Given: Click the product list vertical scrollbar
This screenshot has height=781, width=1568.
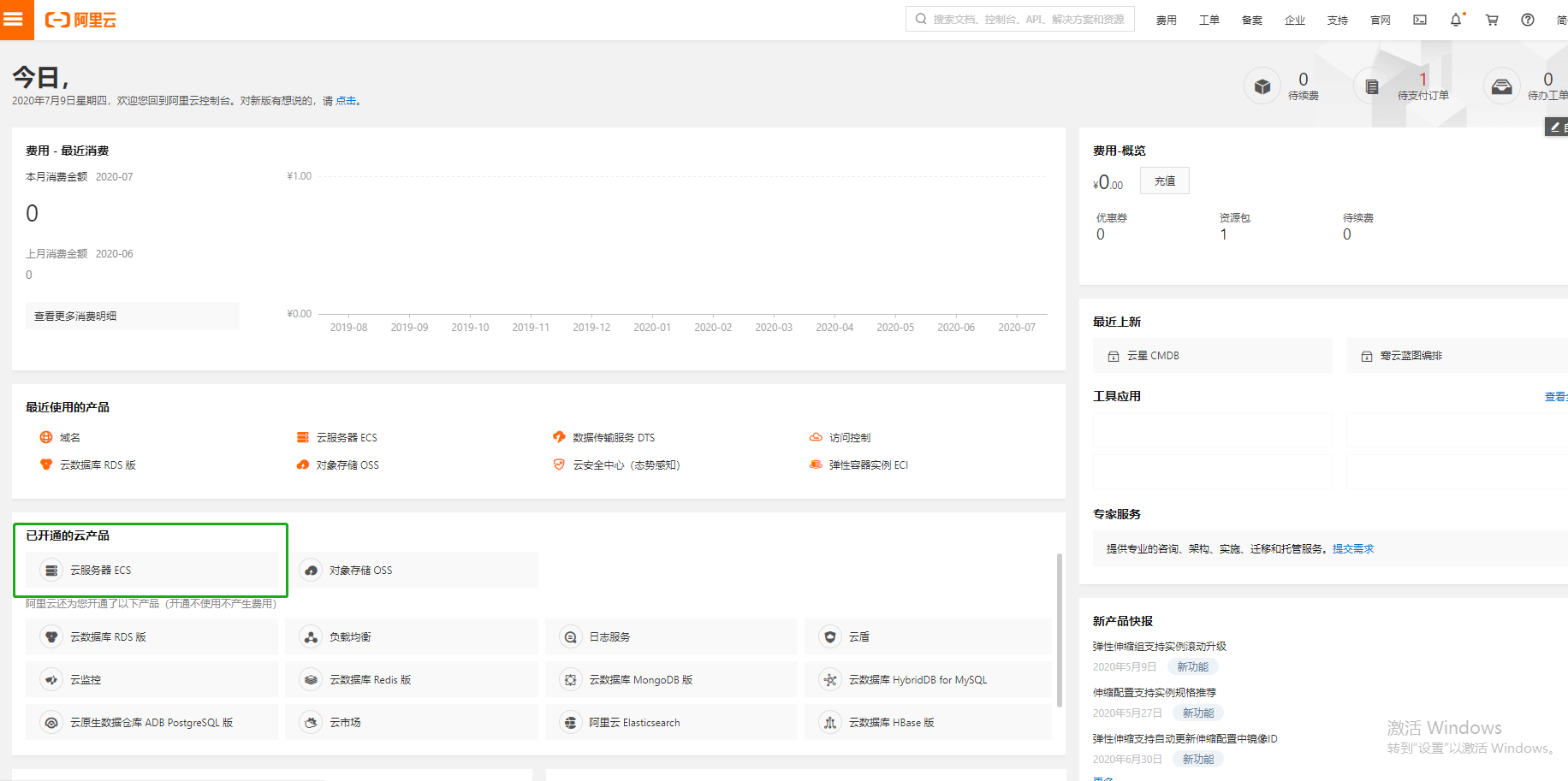Looking at the screenshot, I should [1059, 630].
